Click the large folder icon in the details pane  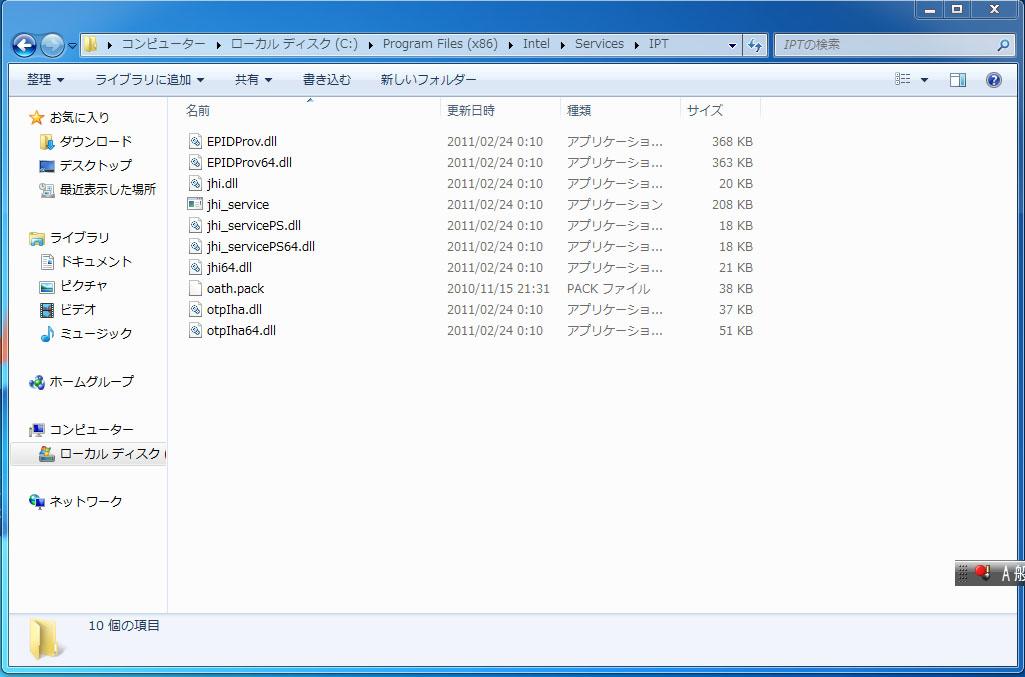point(46,639)
